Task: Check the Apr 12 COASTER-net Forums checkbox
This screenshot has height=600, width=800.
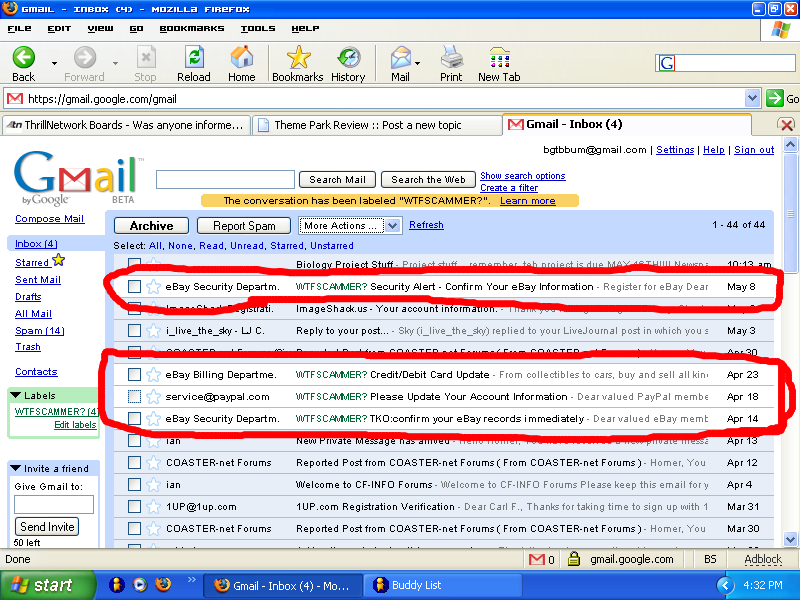Action: (x=134, y=463)
